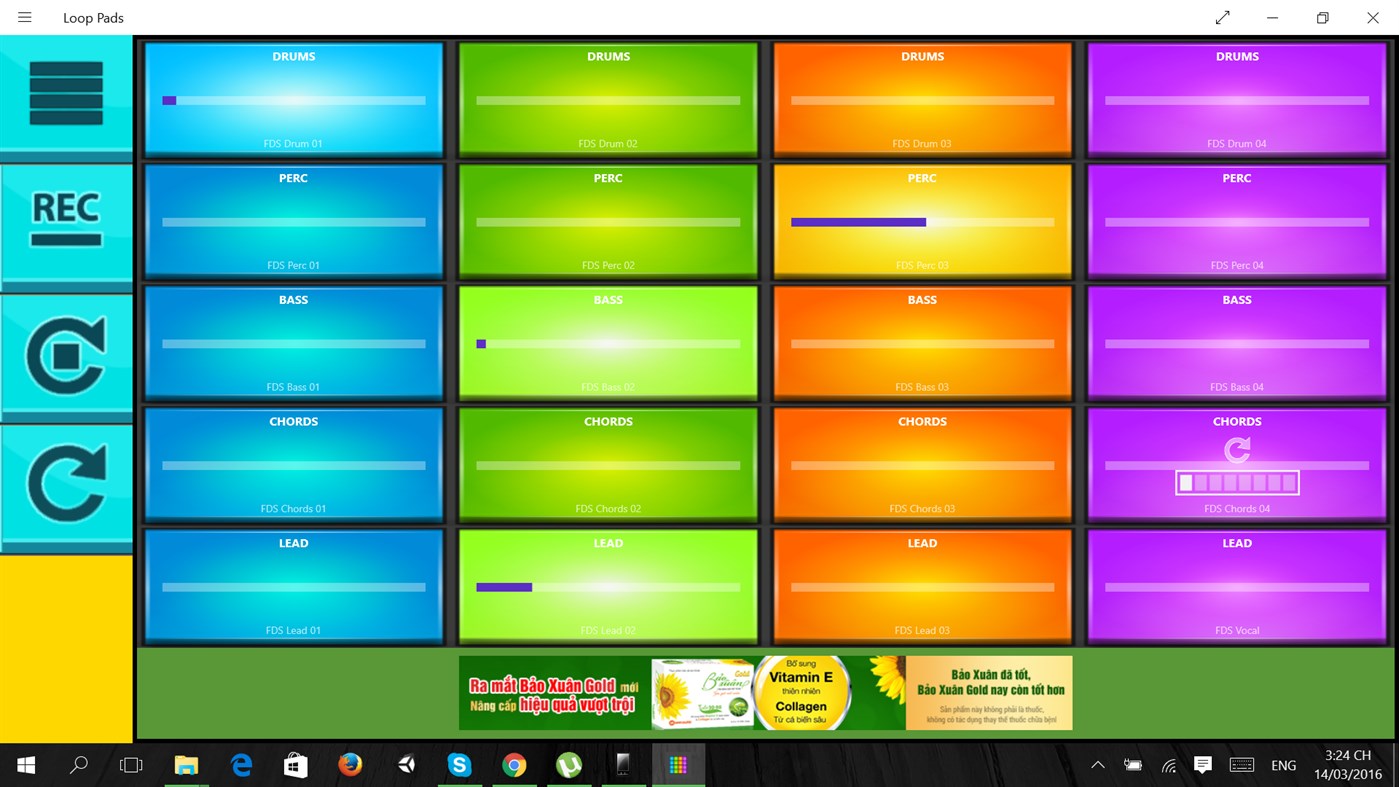Open the navigation hamburger menu
Viewport: 1399px width, 787px height.
[24, 17]
